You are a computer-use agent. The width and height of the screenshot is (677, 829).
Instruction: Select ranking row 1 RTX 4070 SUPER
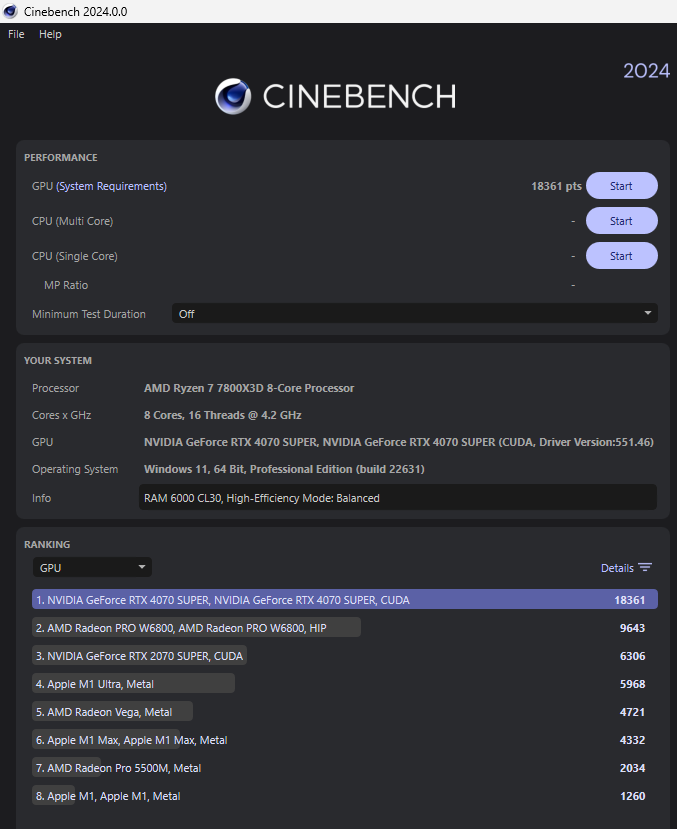[345, 600]
